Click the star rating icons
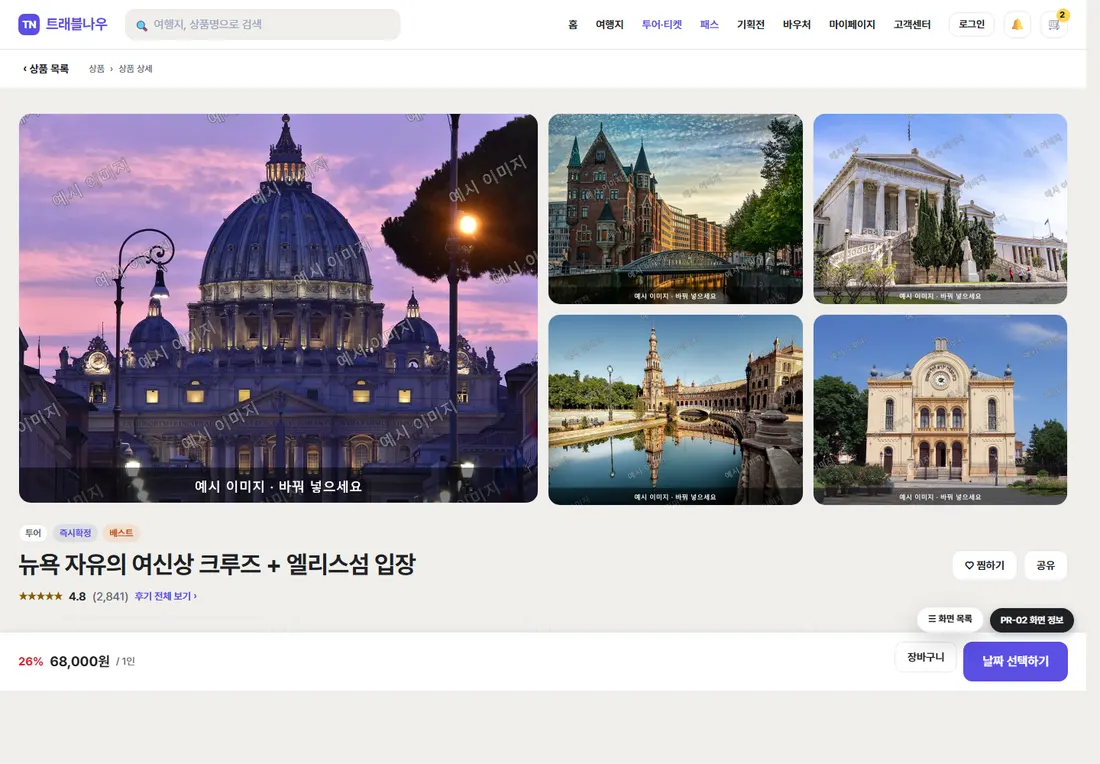The height and width of the screenshot is (764, 1100). coord(41,596)
